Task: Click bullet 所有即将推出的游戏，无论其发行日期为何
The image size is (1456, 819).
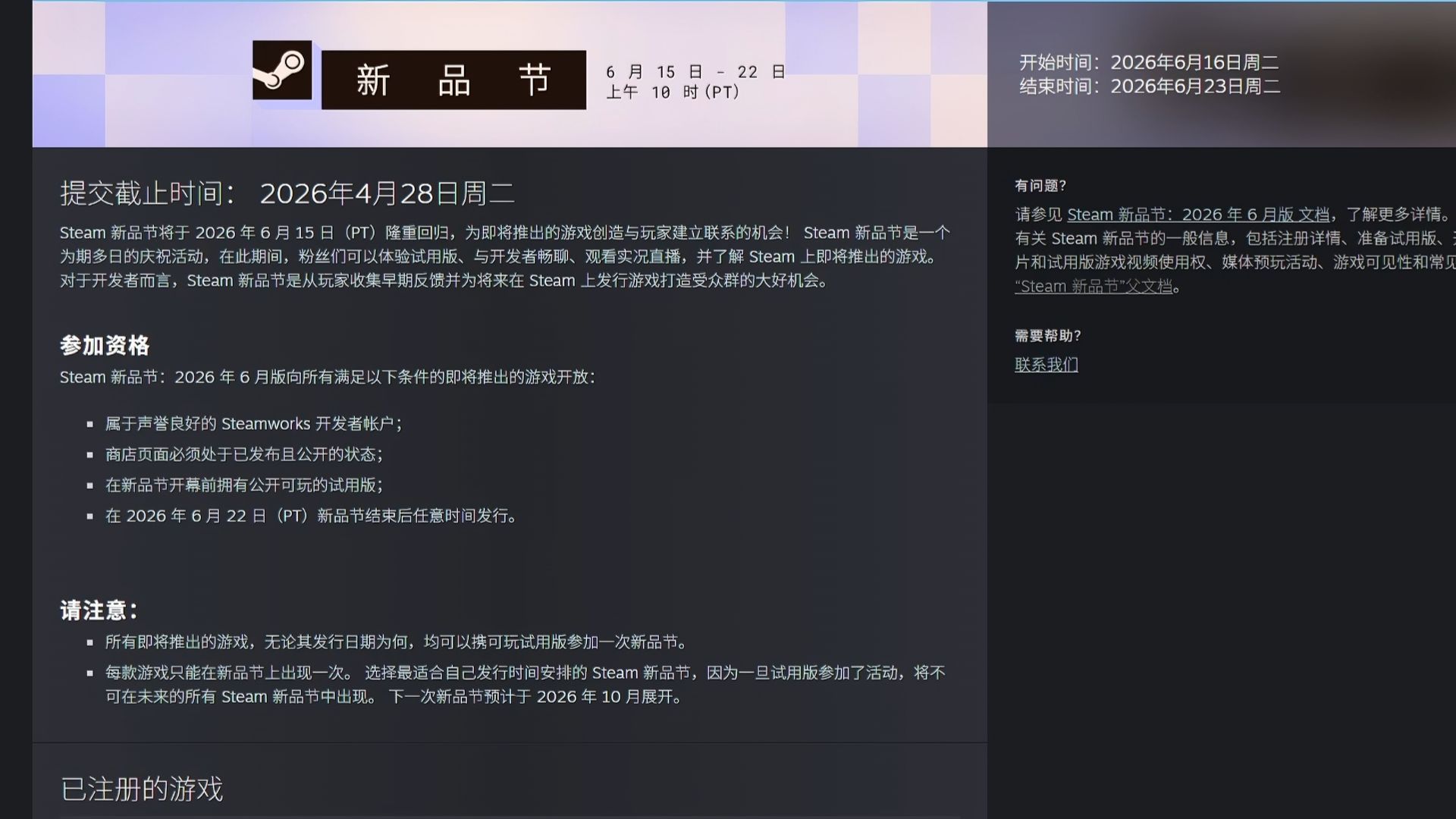Action: pyautogui.click(x=397, y=642)
